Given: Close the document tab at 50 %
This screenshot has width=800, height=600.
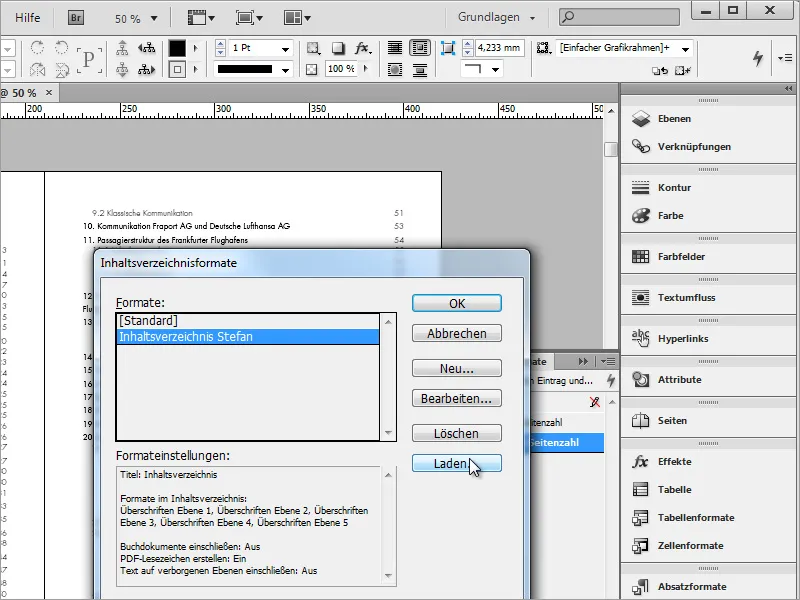Looking at the screenshot, I should 49,92.
